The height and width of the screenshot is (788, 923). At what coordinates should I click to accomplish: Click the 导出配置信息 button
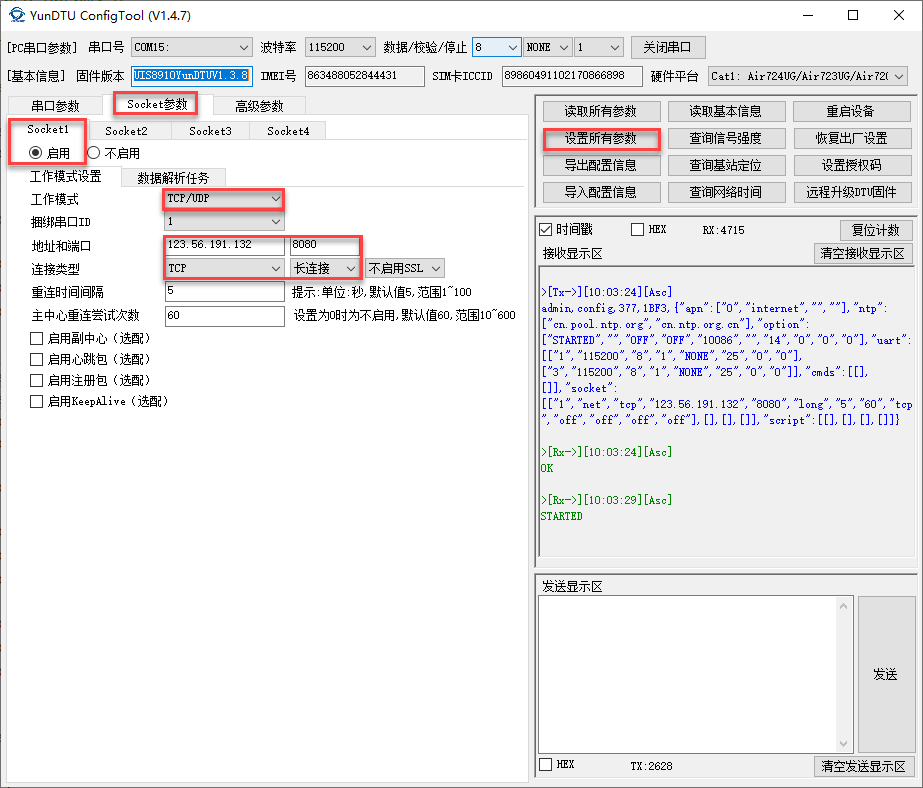(x=601, y=165)
